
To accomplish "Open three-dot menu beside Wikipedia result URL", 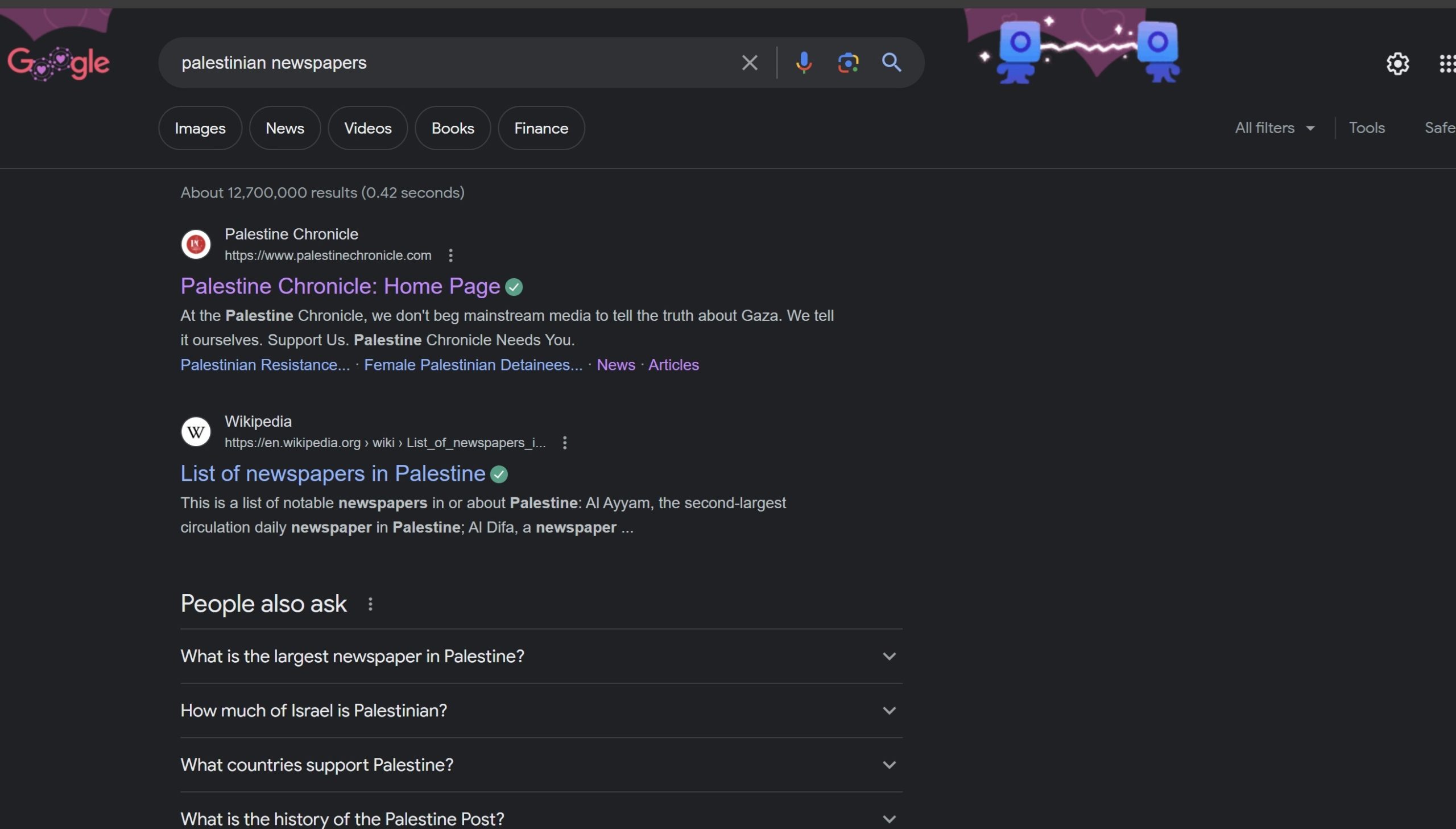I will 564,443.
